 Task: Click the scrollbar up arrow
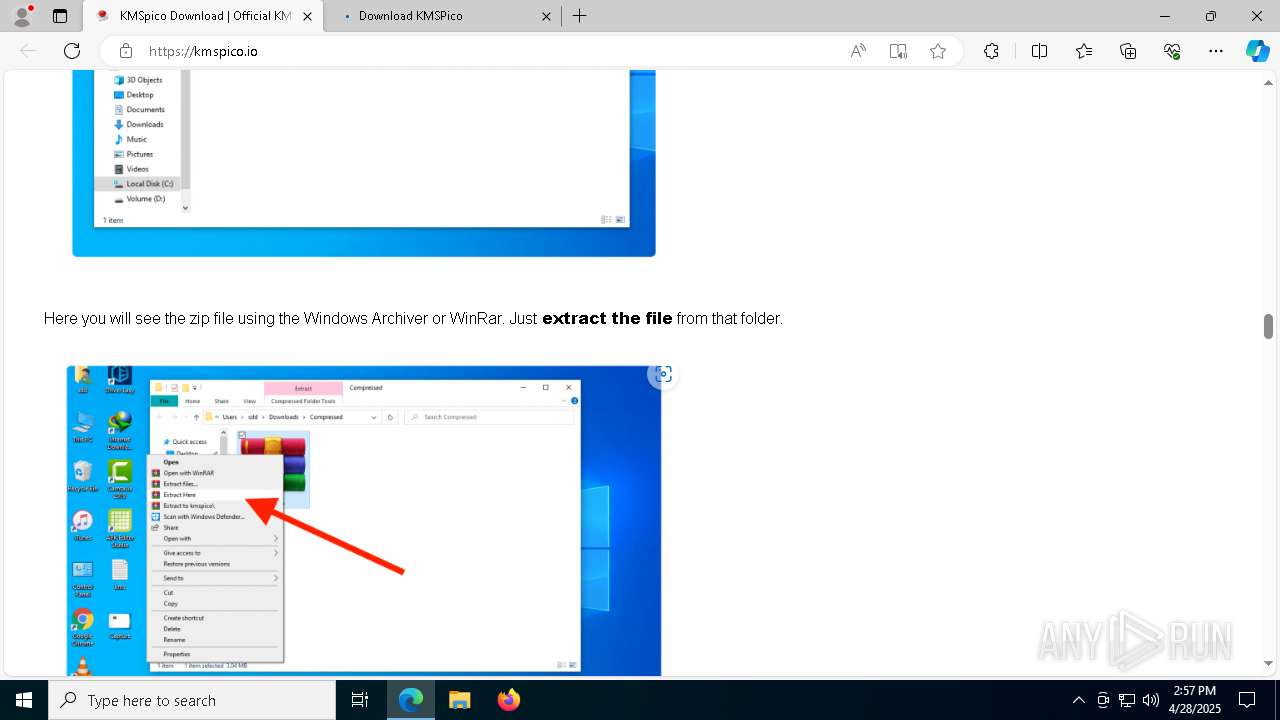1268,81
